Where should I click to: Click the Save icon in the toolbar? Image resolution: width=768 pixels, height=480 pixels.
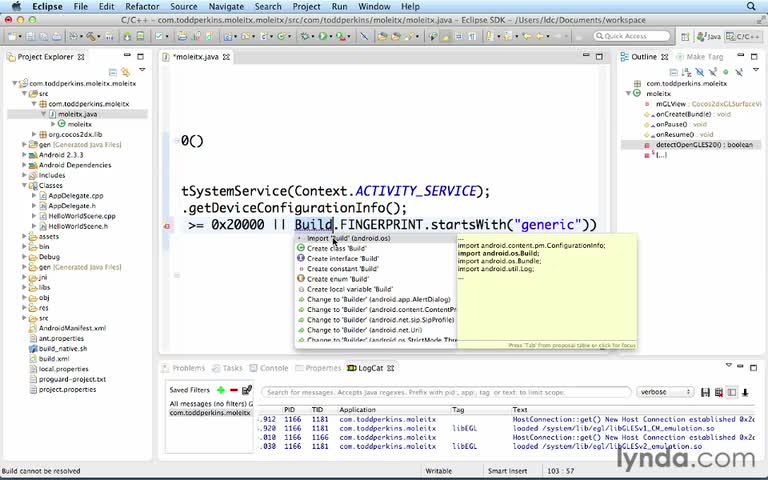point(30,36)
